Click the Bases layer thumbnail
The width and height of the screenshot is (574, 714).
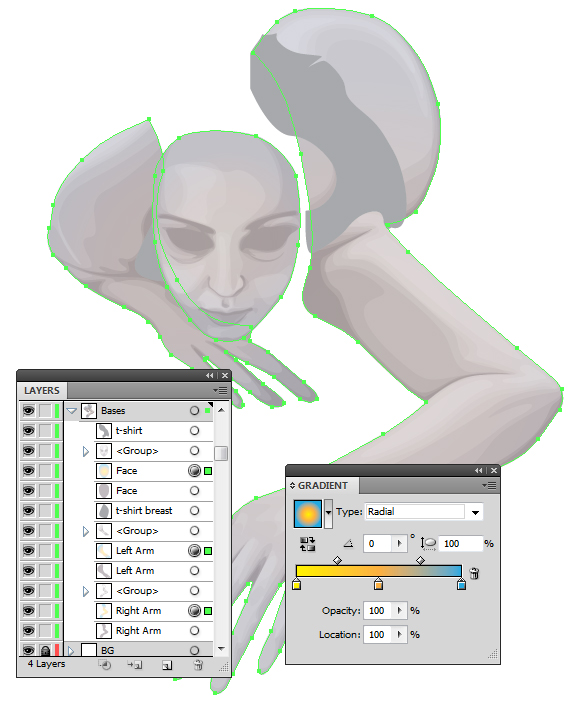click(89, 411)
